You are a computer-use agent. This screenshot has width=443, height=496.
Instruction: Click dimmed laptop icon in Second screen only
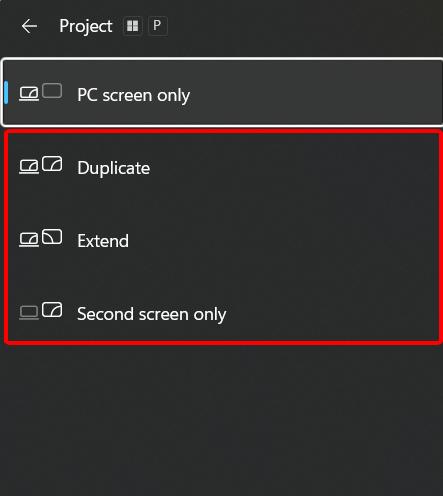(x=29, y=313)
